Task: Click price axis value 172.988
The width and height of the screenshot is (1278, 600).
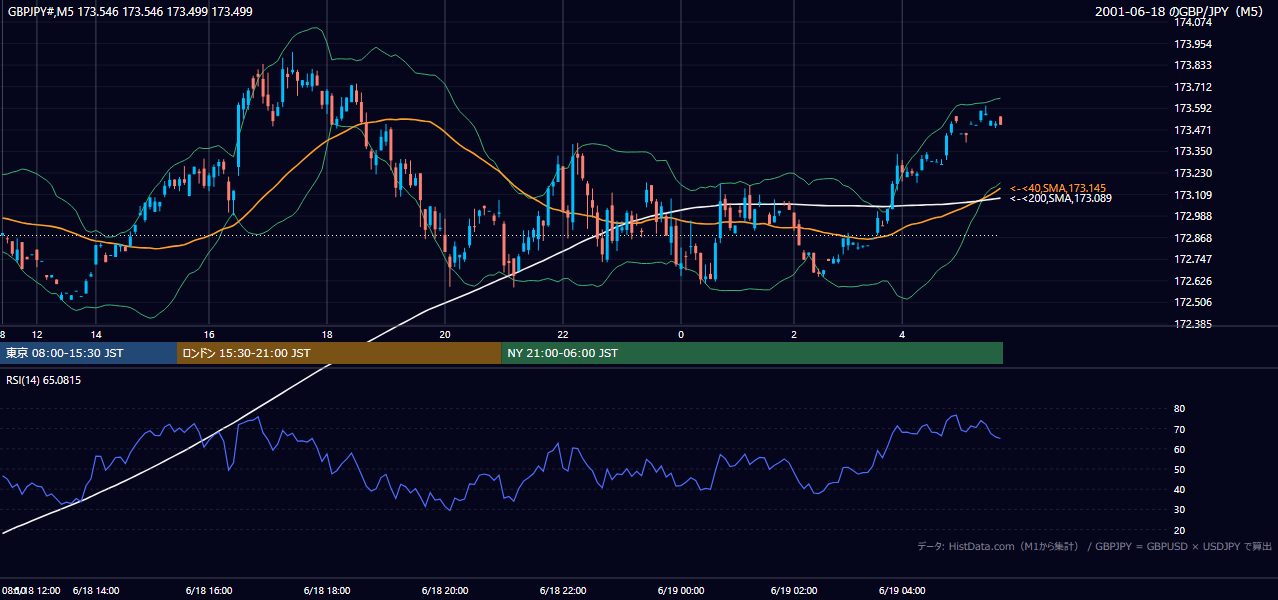Action: point(1193,216)
